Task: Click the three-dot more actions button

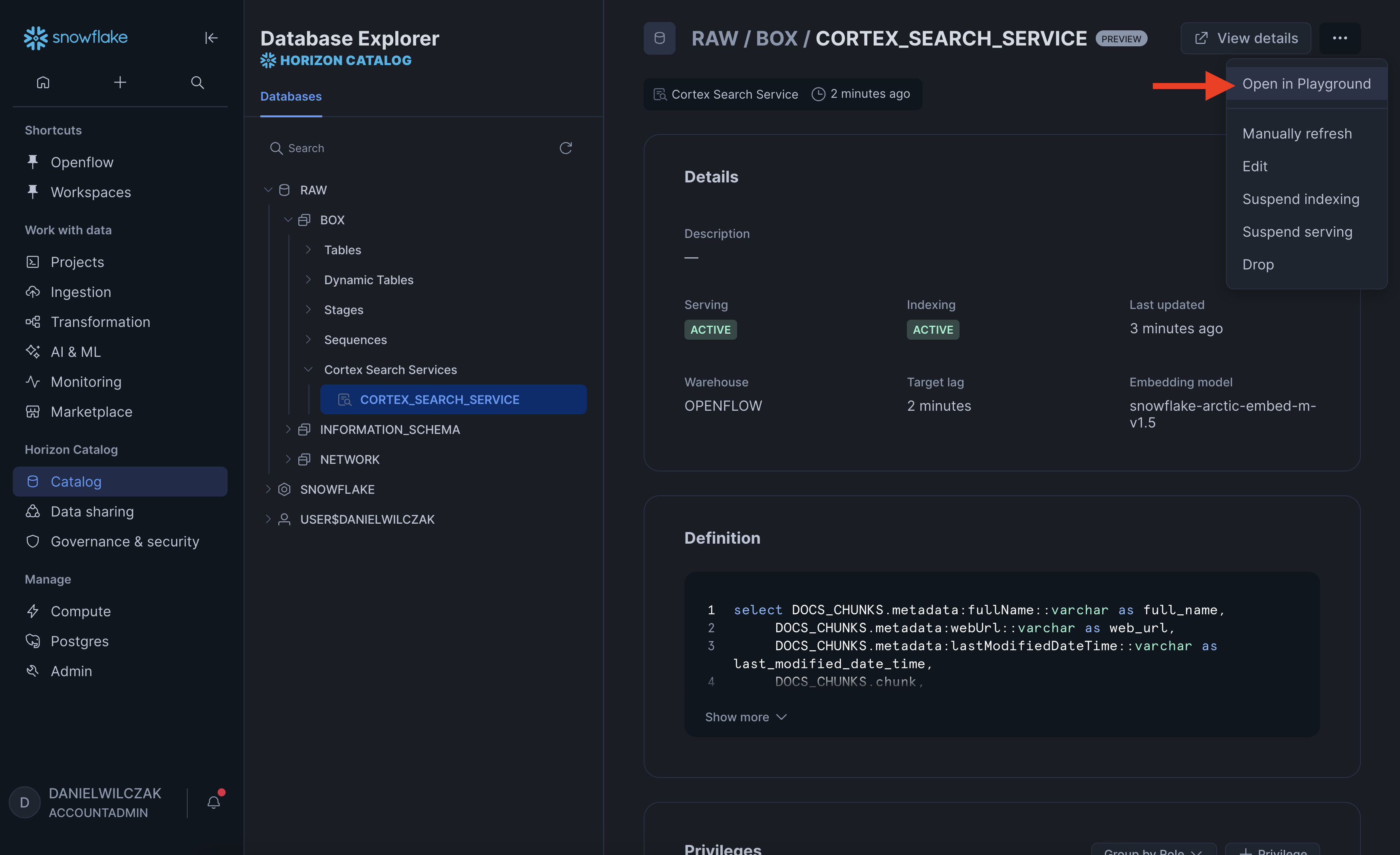Action: click(1339, 38)
